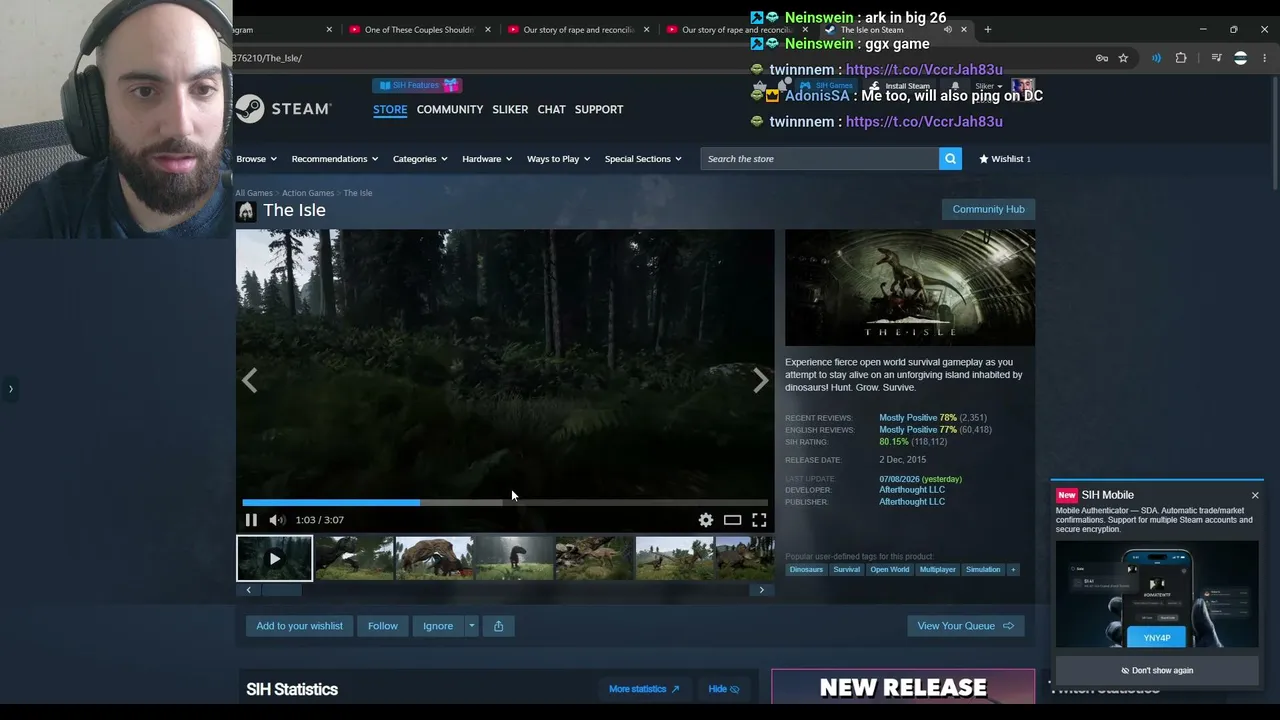
Task: Go to next media with right arrow
Action: (761, 380)
